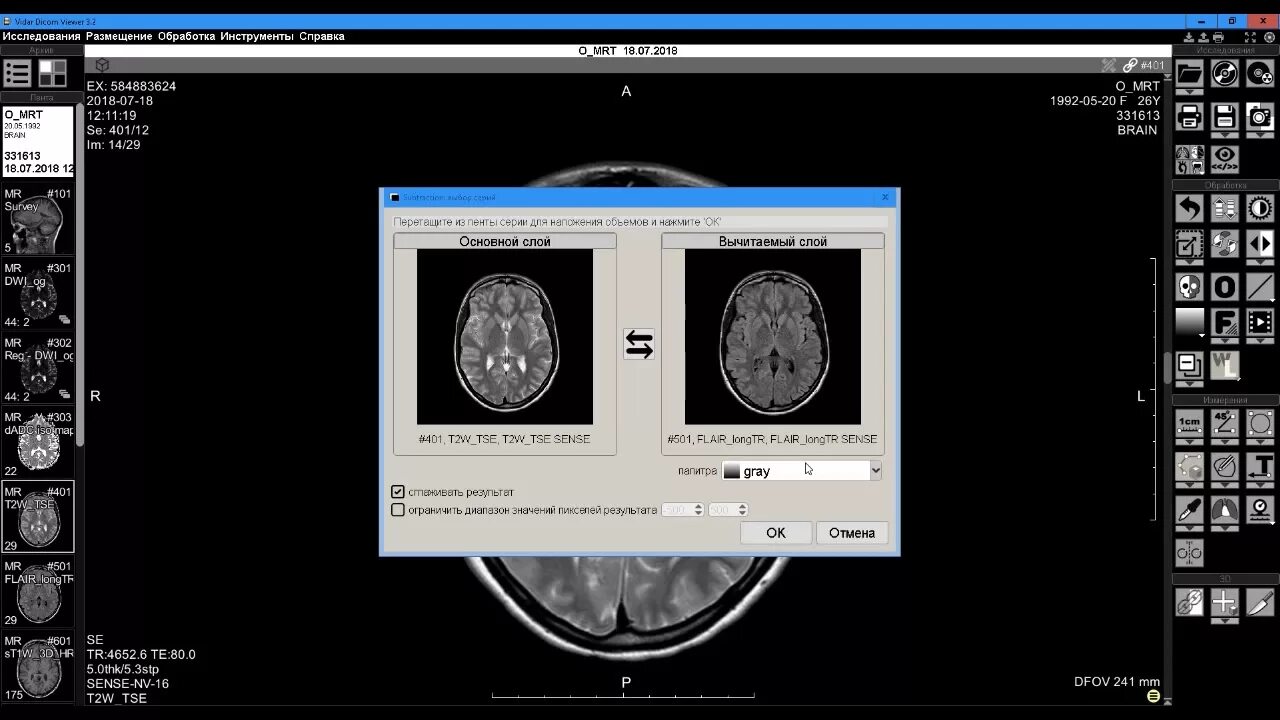Click the eye with code tags icon
Screen dimensions: 1280x720
pyautogui.click(x=1225, y=159)
